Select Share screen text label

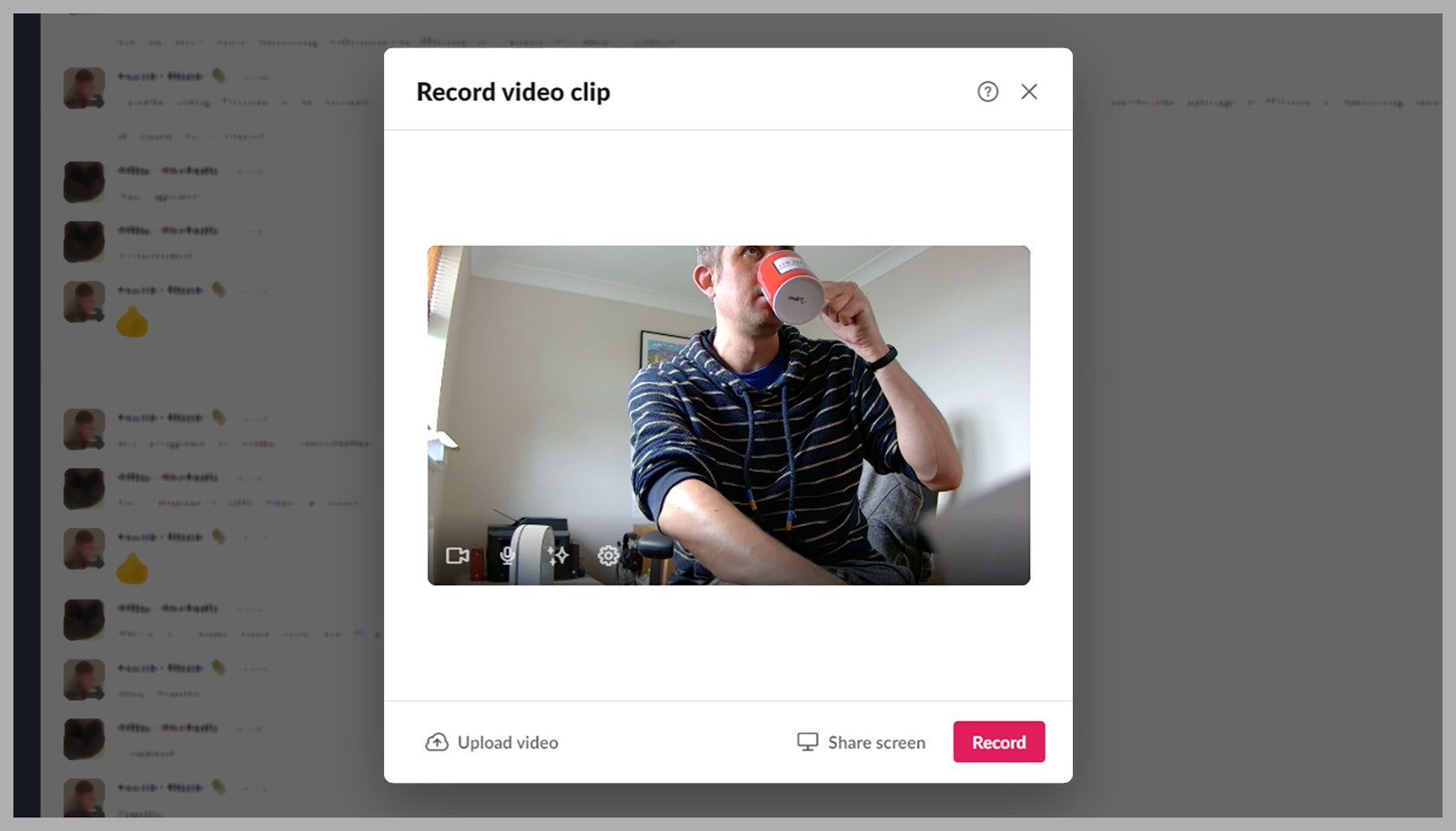click(x=876, y=743)
